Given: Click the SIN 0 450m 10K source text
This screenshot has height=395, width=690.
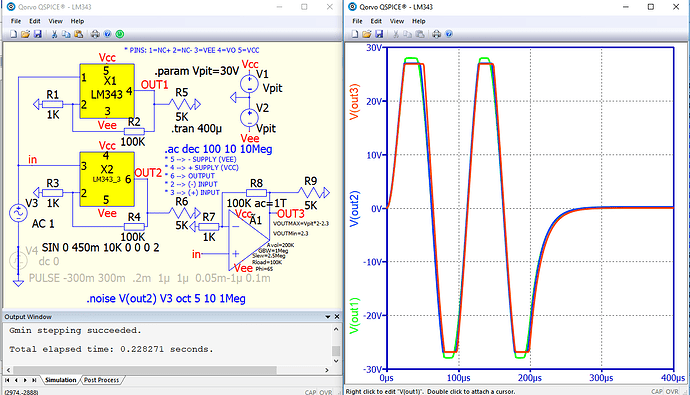Looking at the screenshot, I should [x=100, y=248].
